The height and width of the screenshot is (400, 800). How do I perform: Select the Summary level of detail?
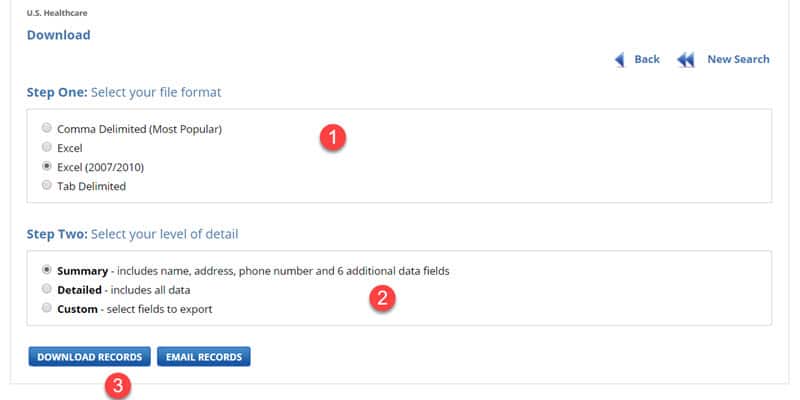pyautogui.click(x=46, y=269)
